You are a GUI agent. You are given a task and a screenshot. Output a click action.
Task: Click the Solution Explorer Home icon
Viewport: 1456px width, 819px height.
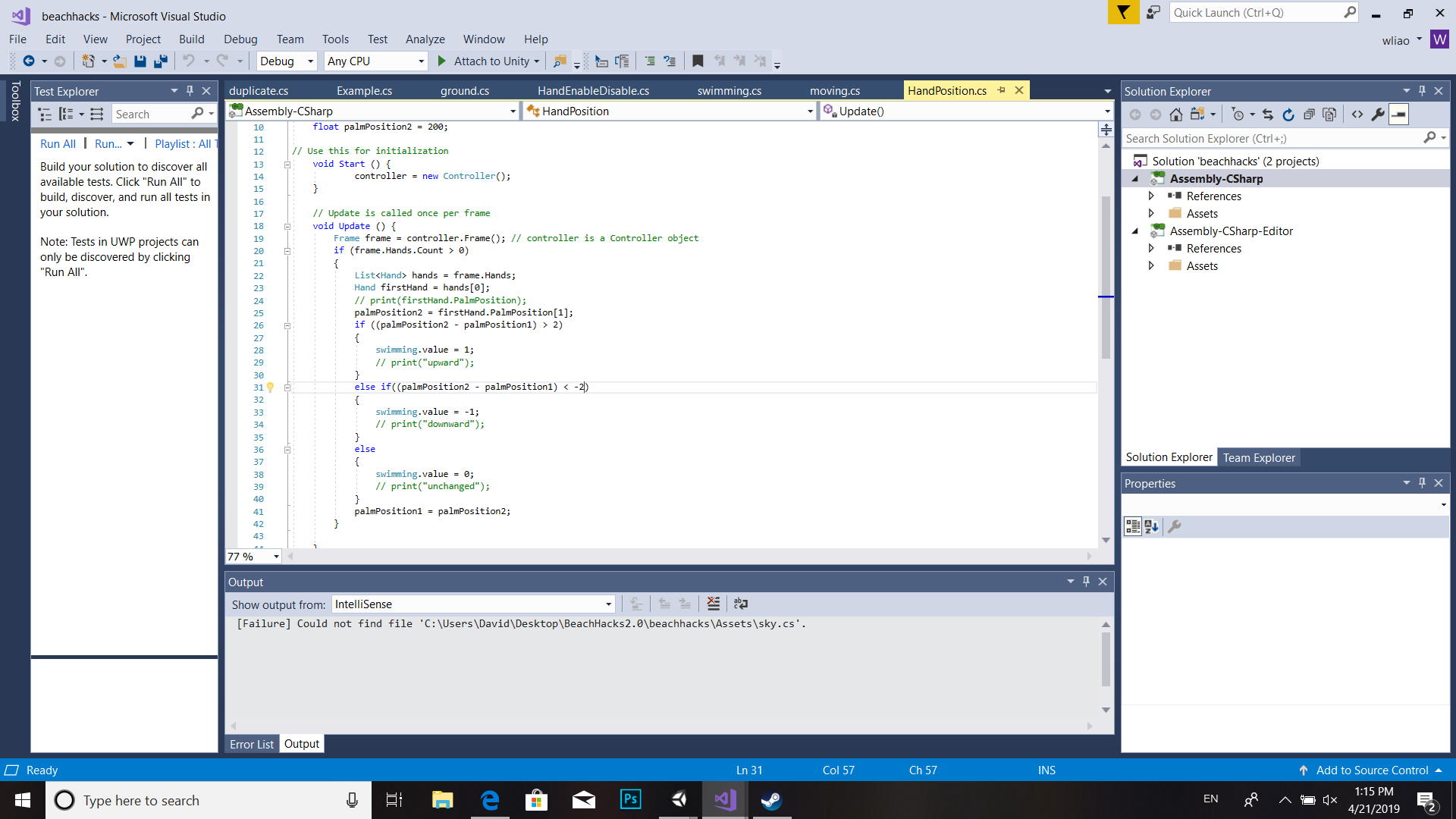(x=1175, y=115)
